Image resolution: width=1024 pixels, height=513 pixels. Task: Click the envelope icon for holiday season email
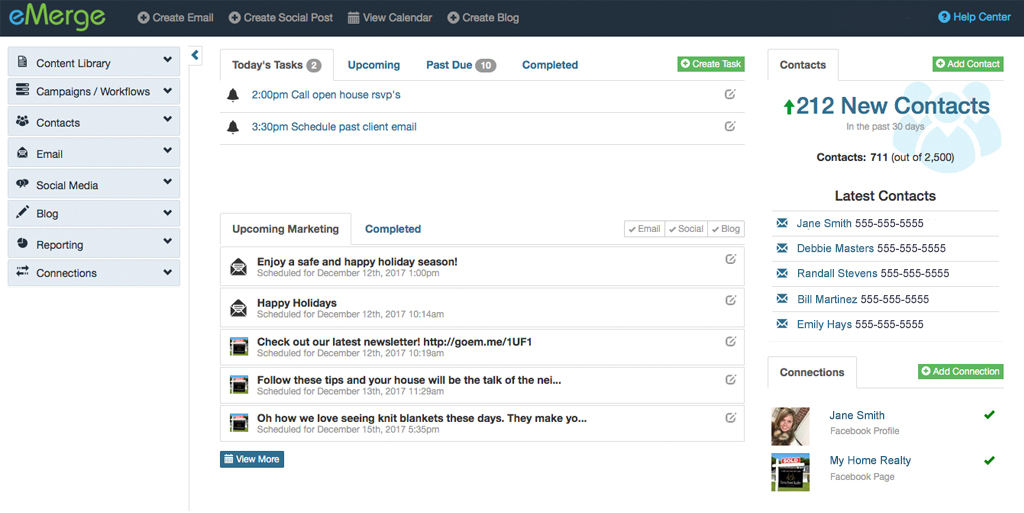239,267
